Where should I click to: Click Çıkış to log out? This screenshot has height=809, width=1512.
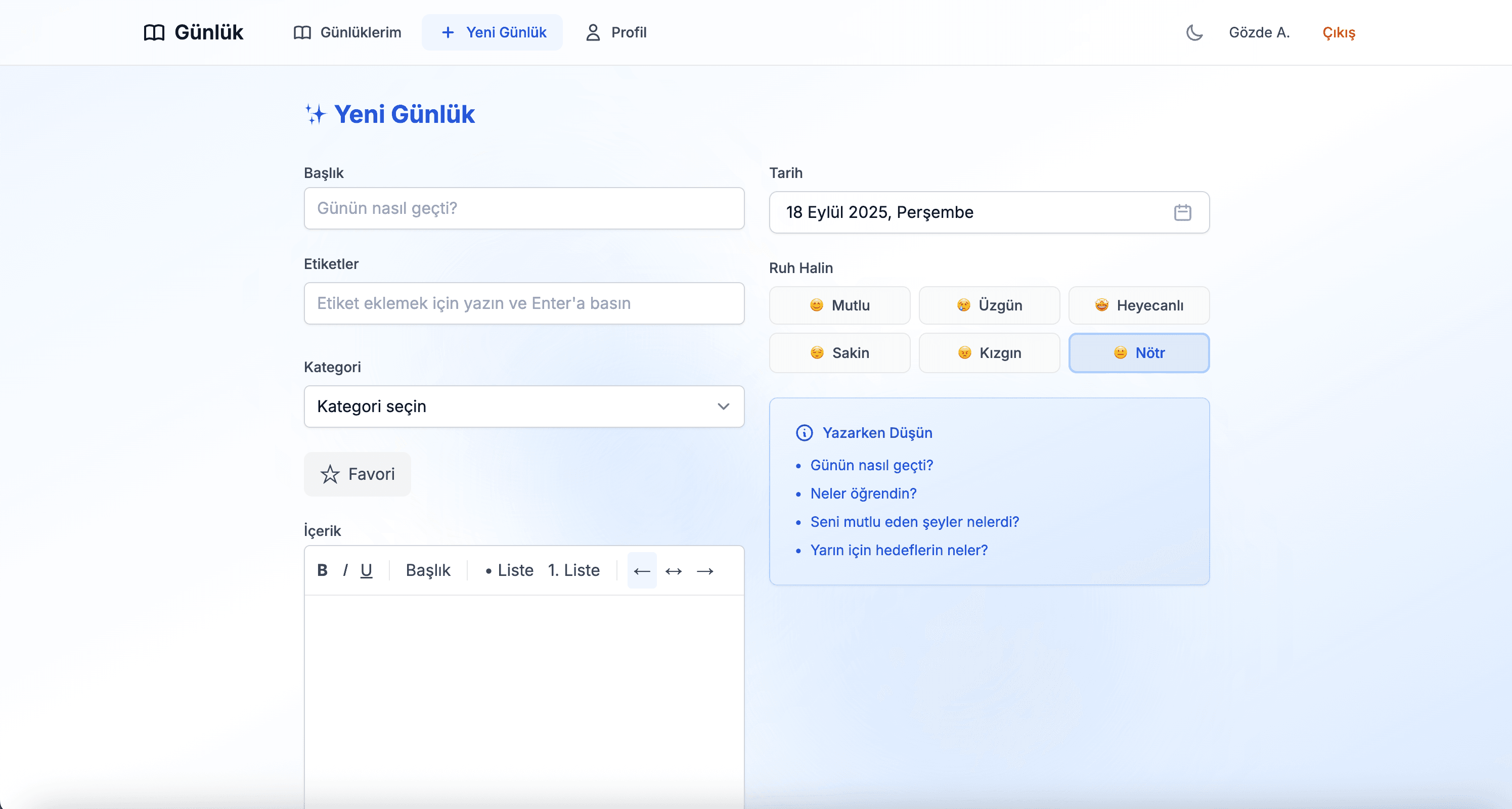pyautogui.click(x=1338, y=32)
